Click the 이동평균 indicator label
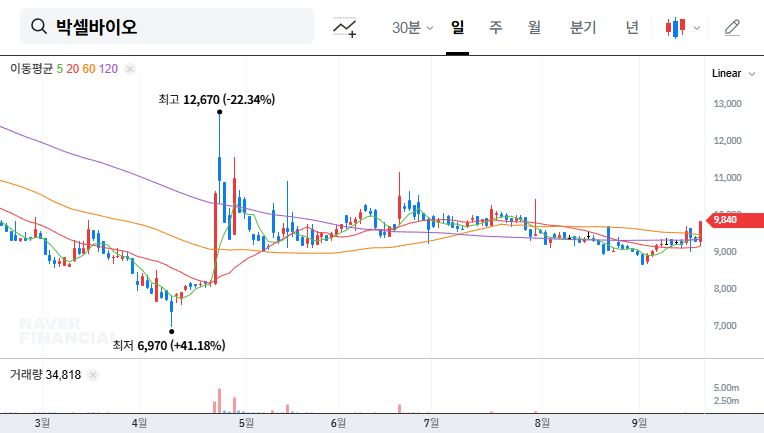Screen dimensions: 764x433 [31, 69]
